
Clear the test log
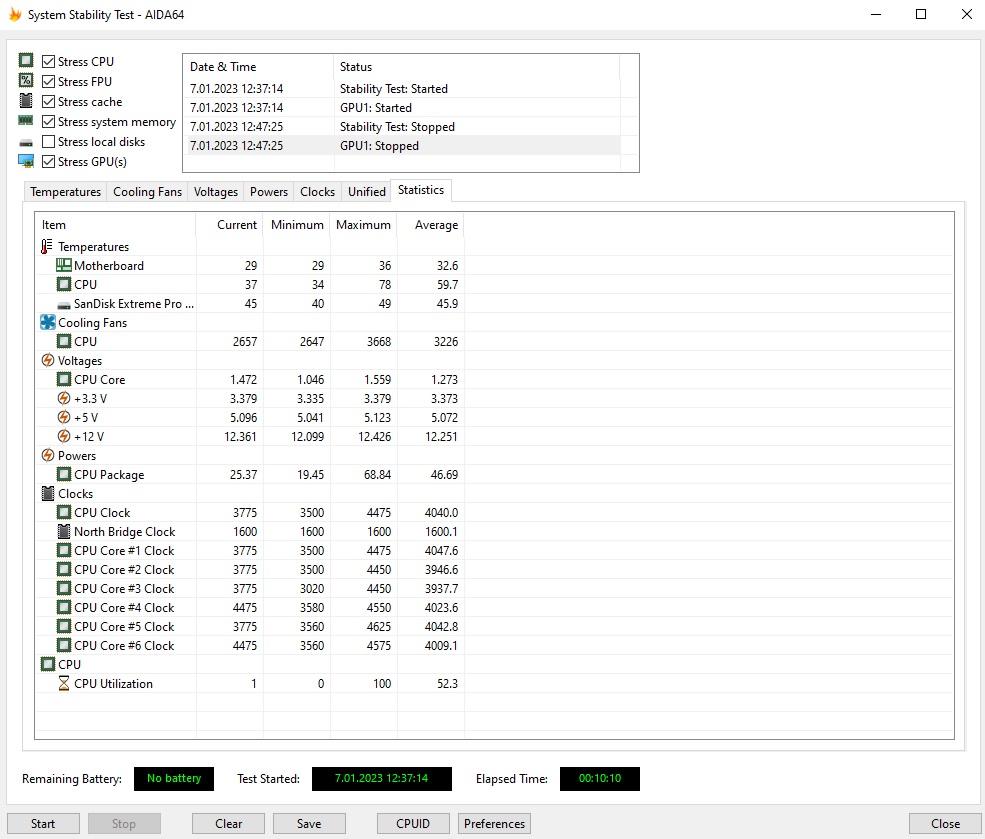pyautogui.click(x=228, y=823)
